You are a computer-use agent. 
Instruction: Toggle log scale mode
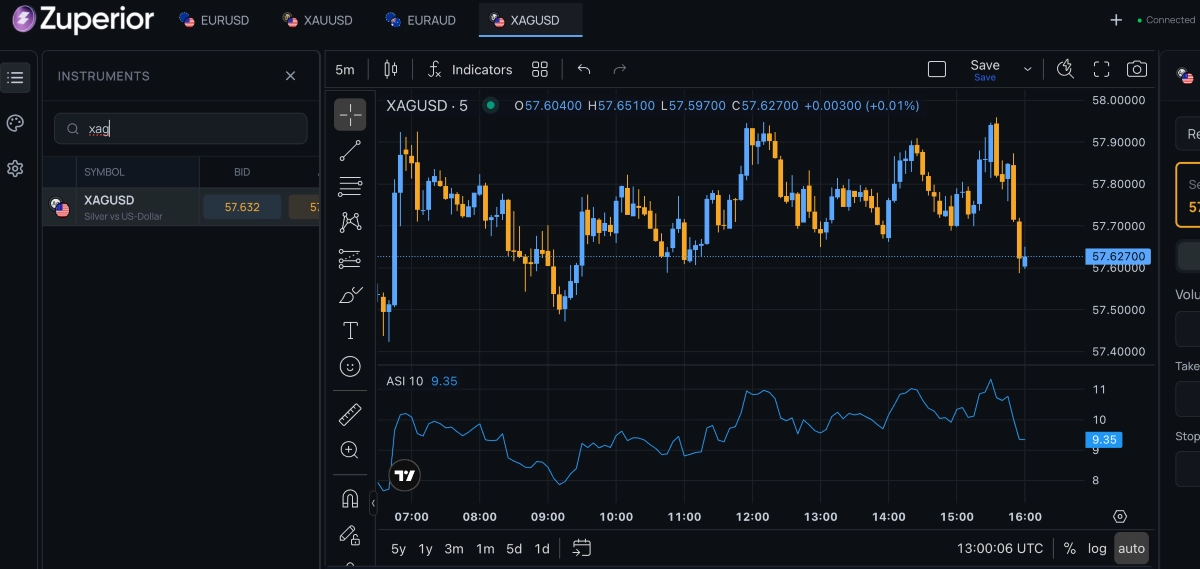click(1097, 548)
